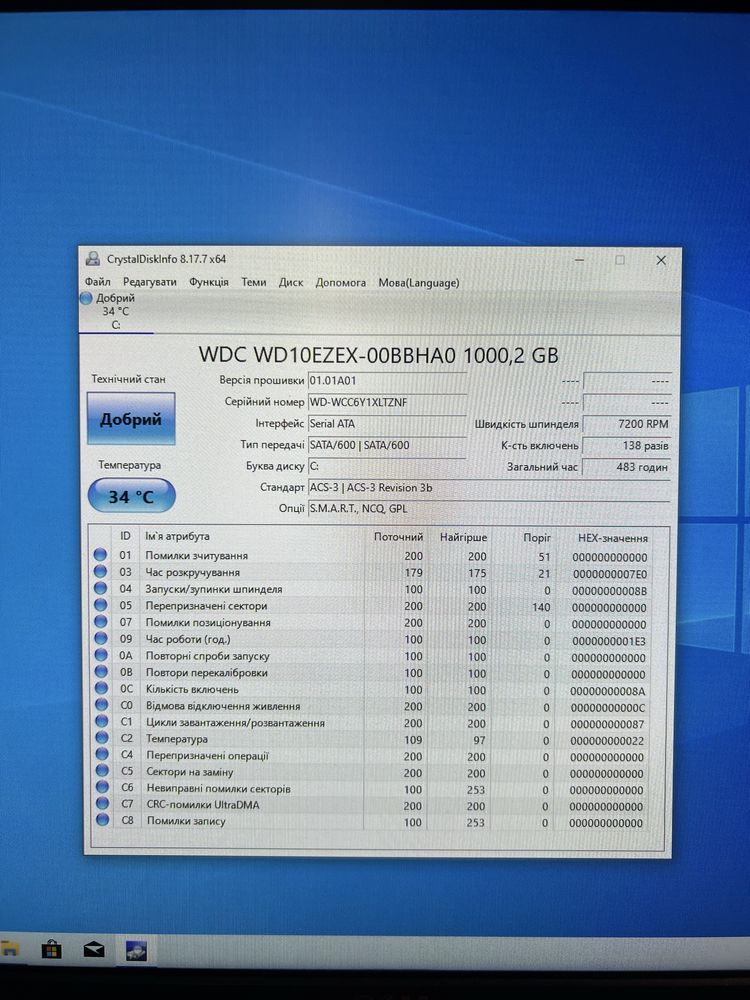This screenshot has width=750, height=1000.
Task: Click status icon for Час роботи (год.) row
Action: click(x=101, y=638)
